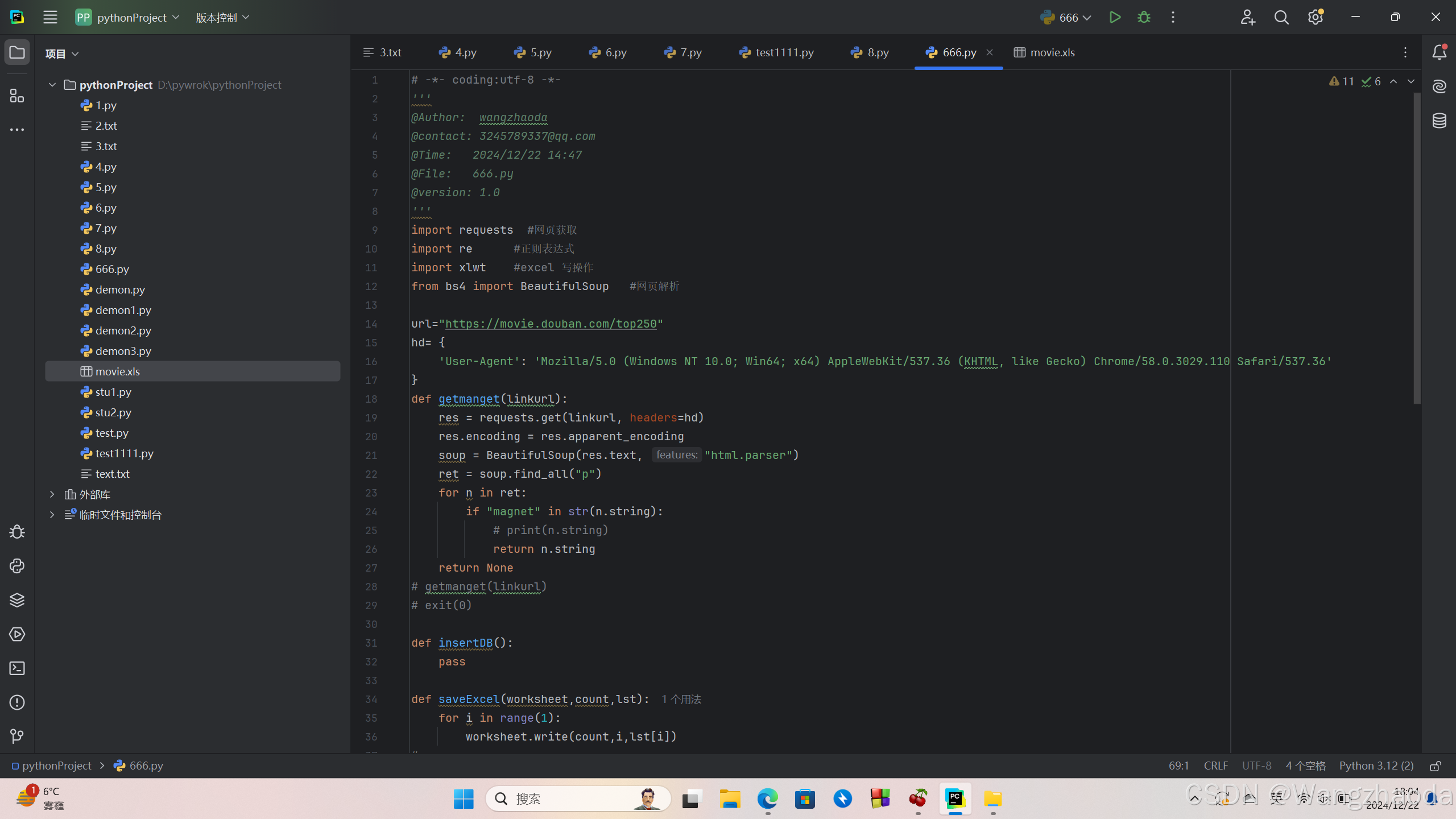Click pythonProject breadcrumb in status bar
The image size is (1456, 819).
[51, 766]
